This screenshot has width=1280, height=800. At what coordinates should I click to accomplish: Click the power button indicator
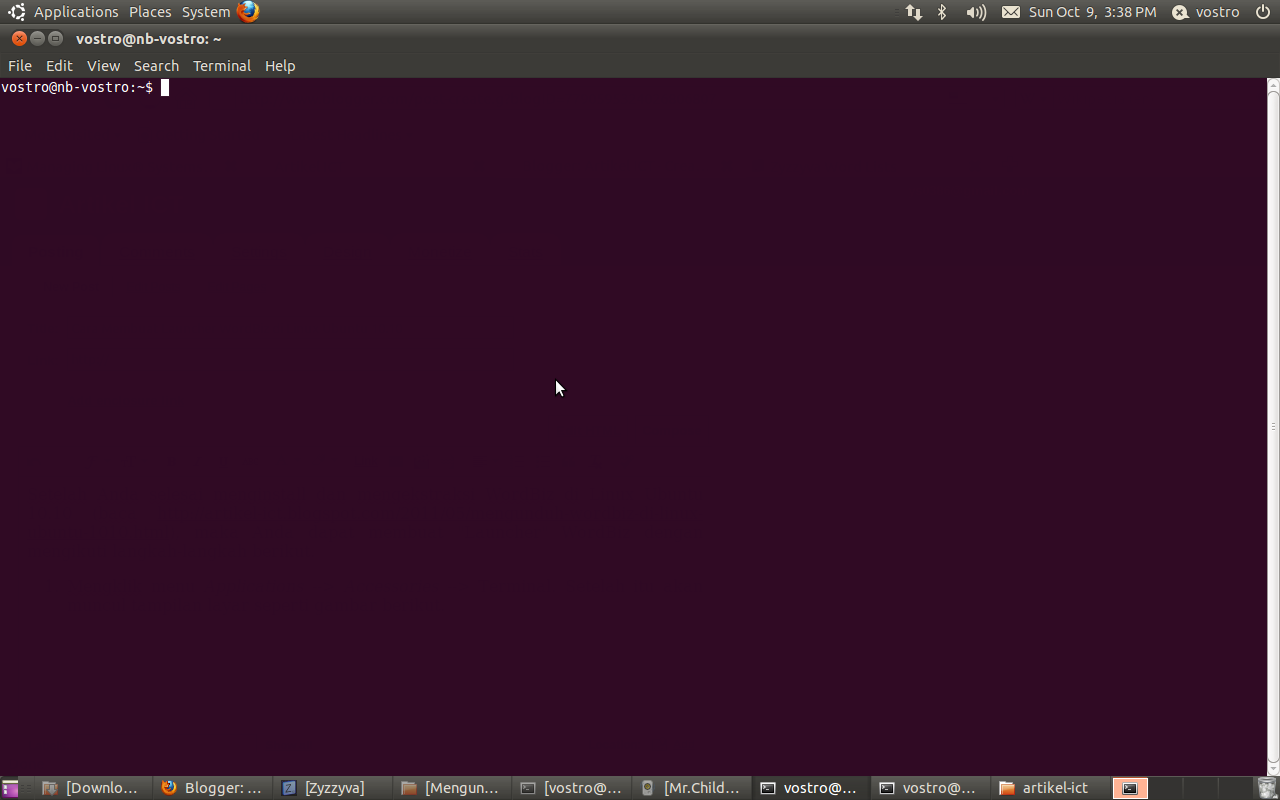(x=1262, y=12)
